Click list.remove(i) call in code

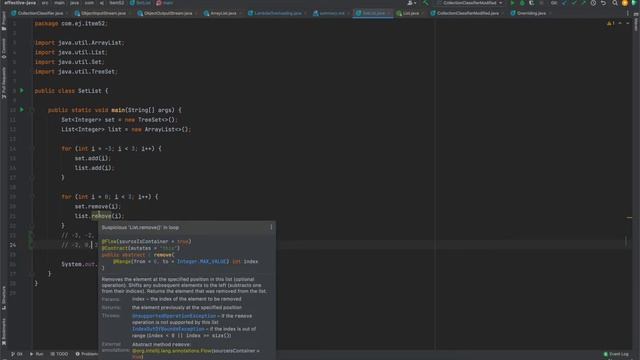tap(98, 216)
